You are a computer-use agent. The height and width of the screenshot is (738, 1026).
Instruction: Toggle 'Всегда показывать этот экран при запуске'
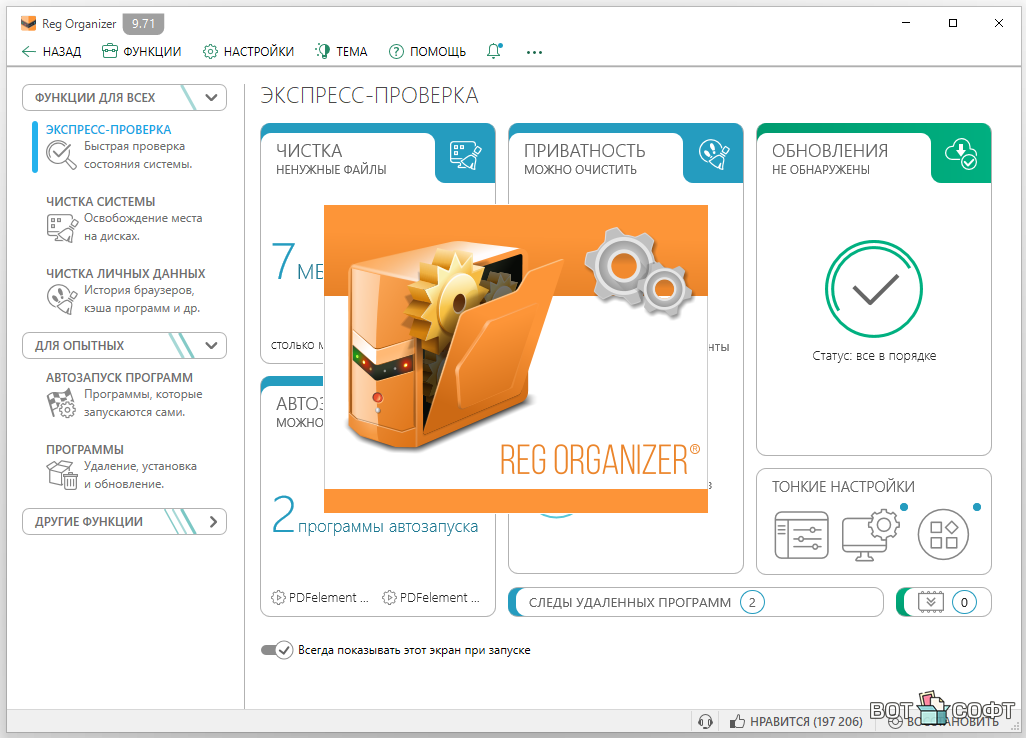277,650
